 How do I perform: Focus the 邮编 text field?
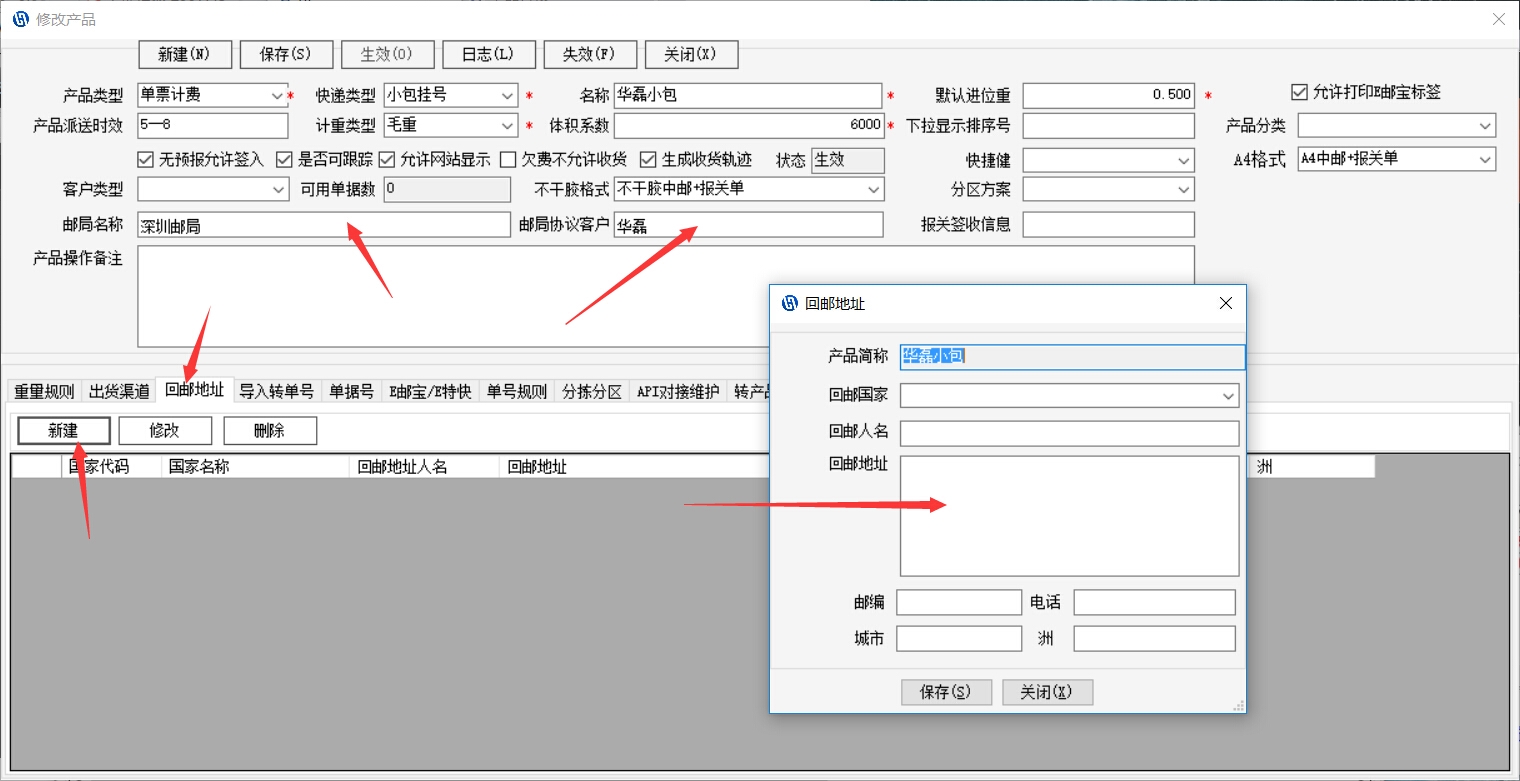pyautogui.click(x=958, y=602)
